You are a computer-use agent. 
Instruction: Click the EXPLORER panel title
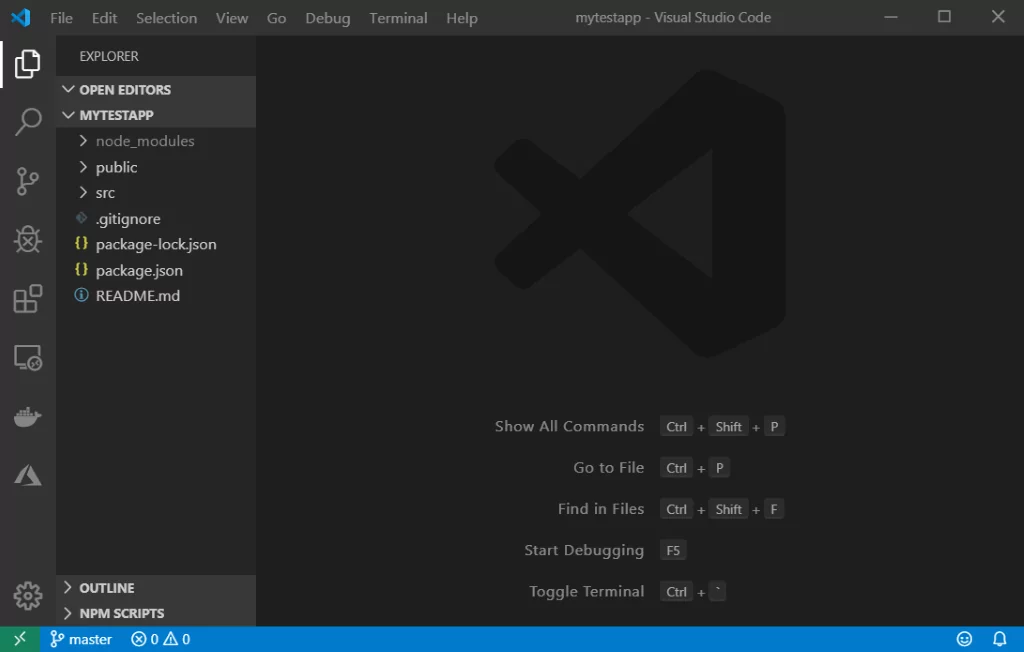(109, 56)
